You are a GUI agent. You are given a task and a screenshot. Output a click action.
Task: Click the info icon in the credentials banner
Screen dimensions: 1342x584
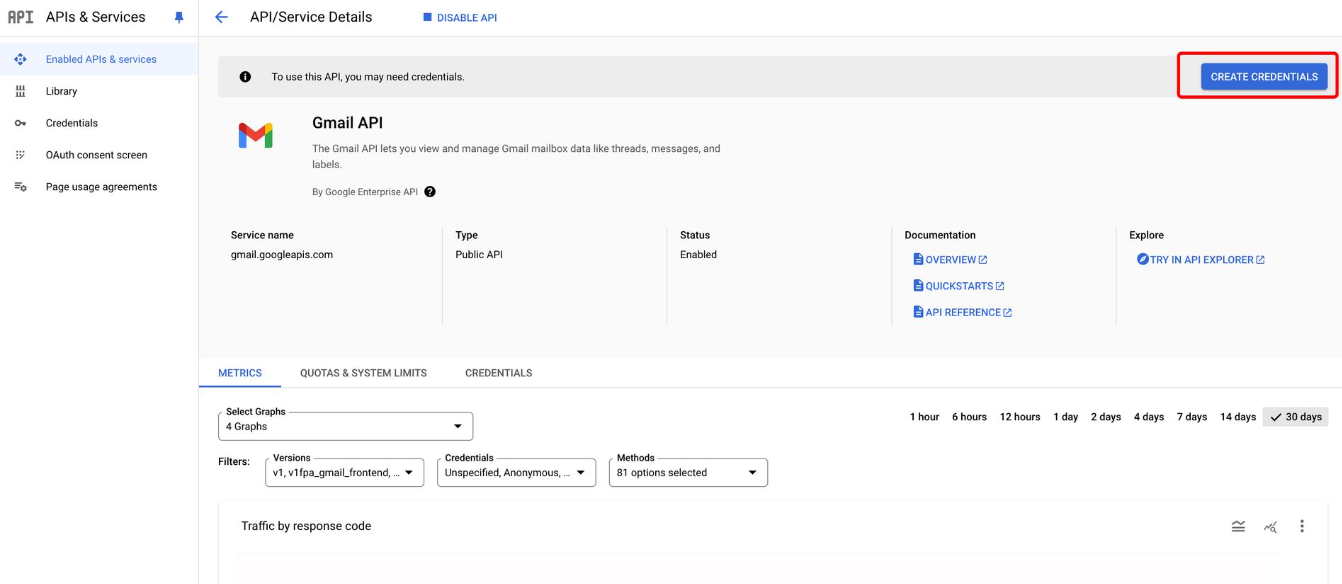[245, 77]
